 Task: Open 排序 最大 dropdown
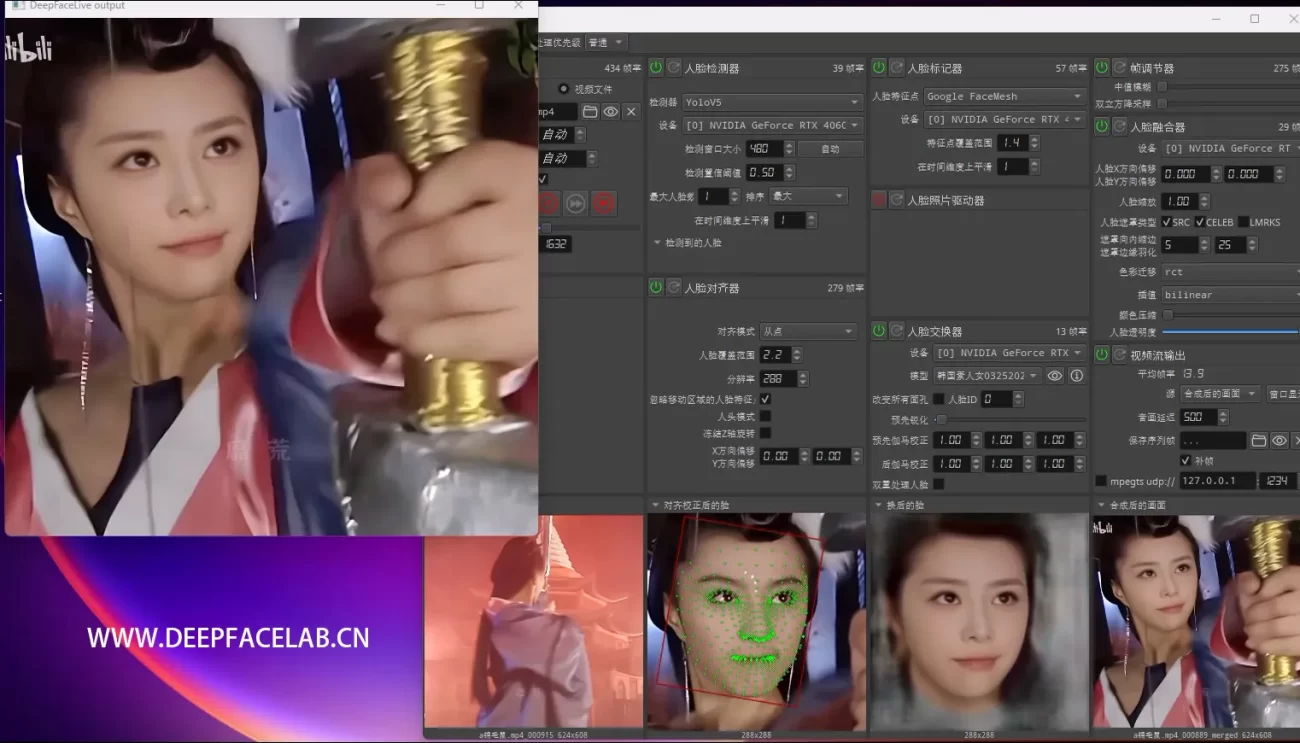pyautogui.click(x=808, y=196)
